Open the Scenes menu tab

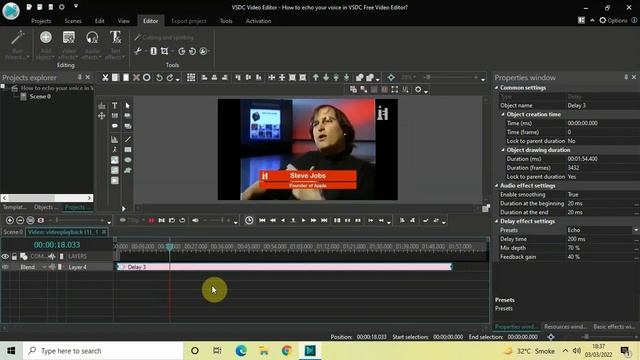click(x=73, y=21)
